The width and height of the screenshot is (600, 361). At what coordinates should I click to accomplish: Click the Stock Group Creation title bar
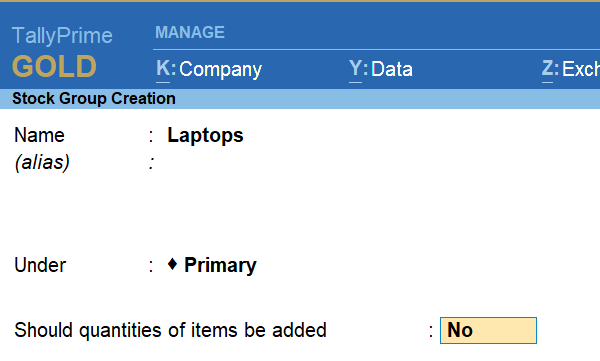point(300,99)
